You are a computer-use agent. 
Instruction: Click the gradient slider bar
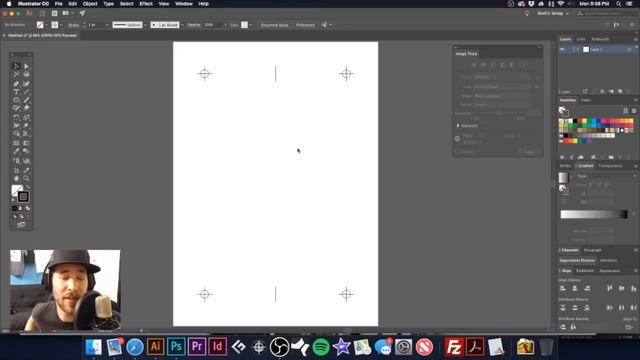(594, 214)
